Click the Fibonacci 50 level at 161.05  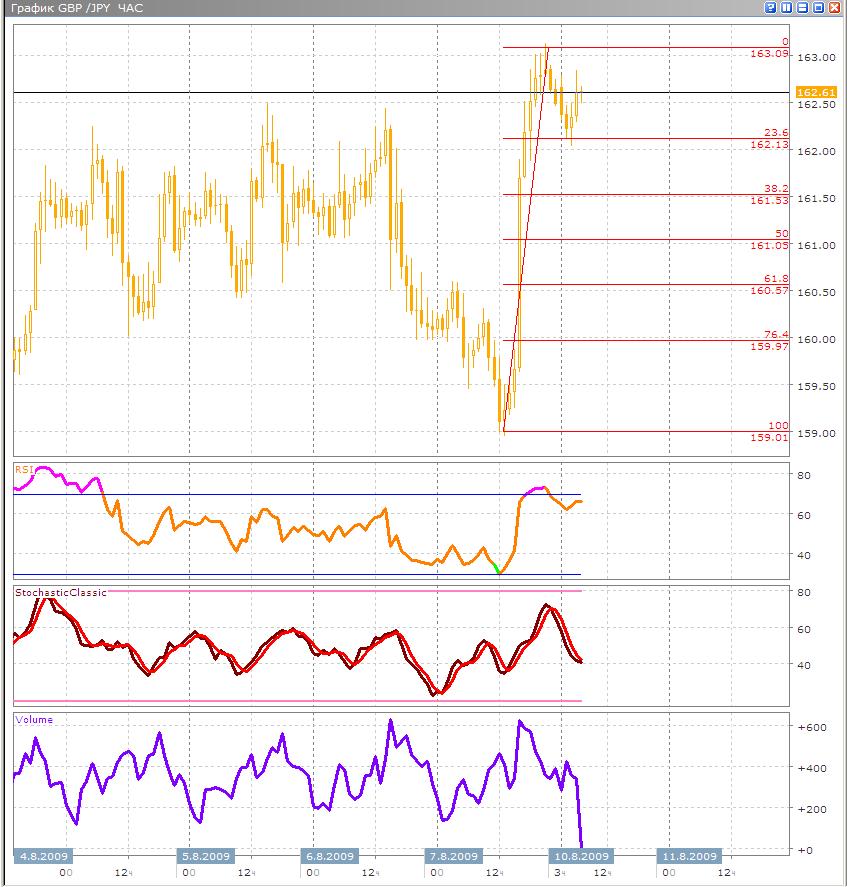[x=770, y=239]
